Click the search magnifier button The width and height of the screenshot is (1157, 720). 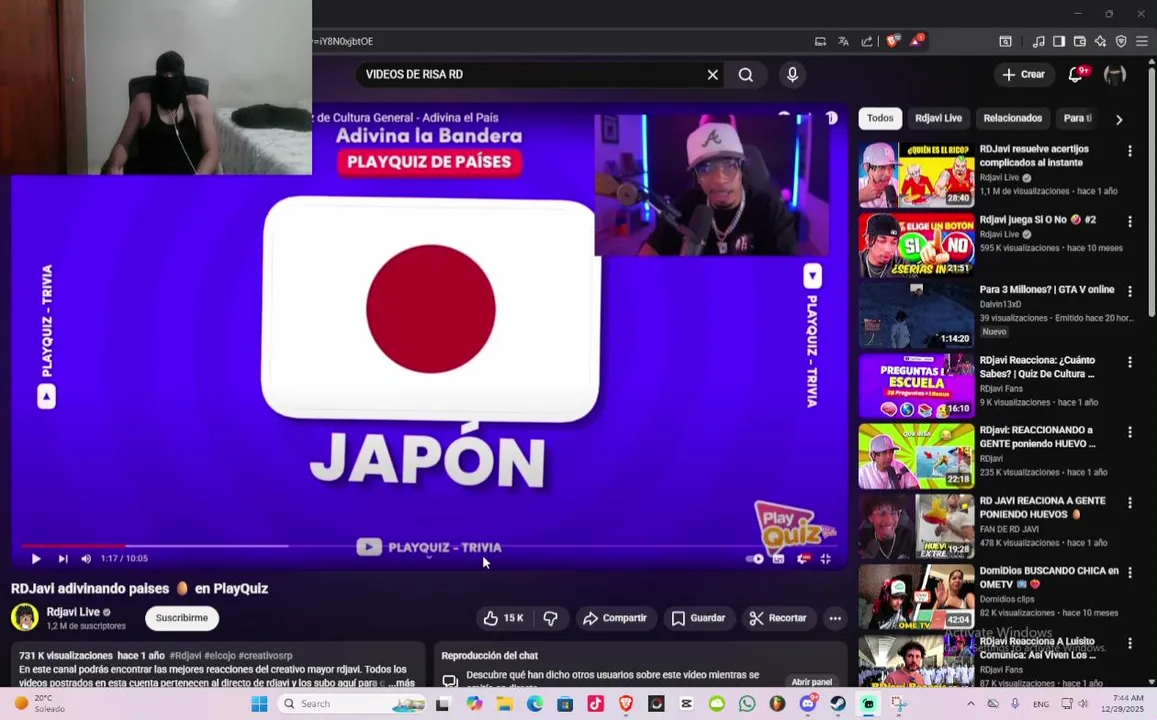tap(746, 75)
